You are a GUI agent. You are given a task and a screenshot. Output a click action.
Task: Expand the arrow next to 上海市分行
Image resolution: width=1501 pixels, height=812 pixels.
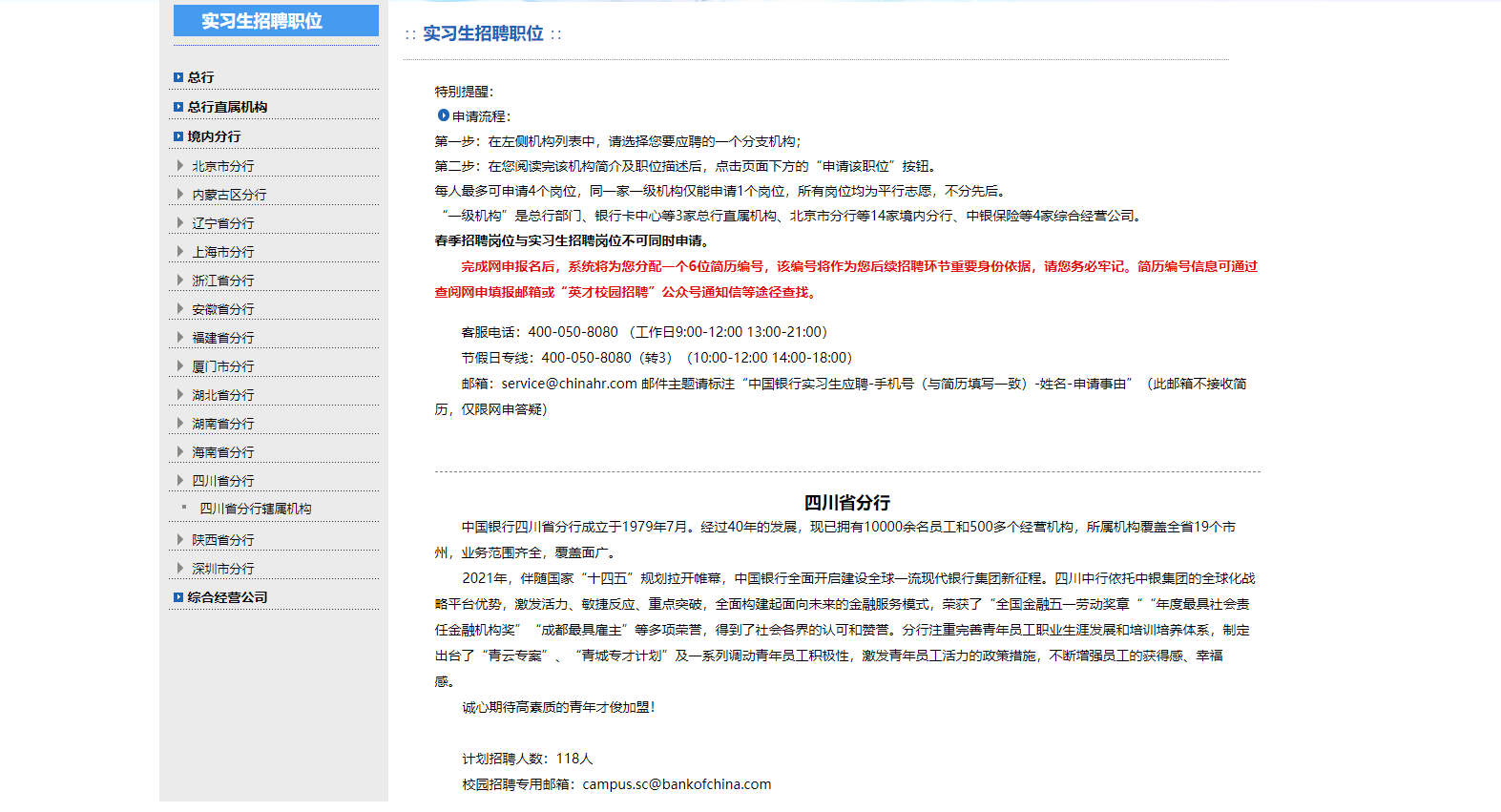pyautogui.click(x=180, y=251)
